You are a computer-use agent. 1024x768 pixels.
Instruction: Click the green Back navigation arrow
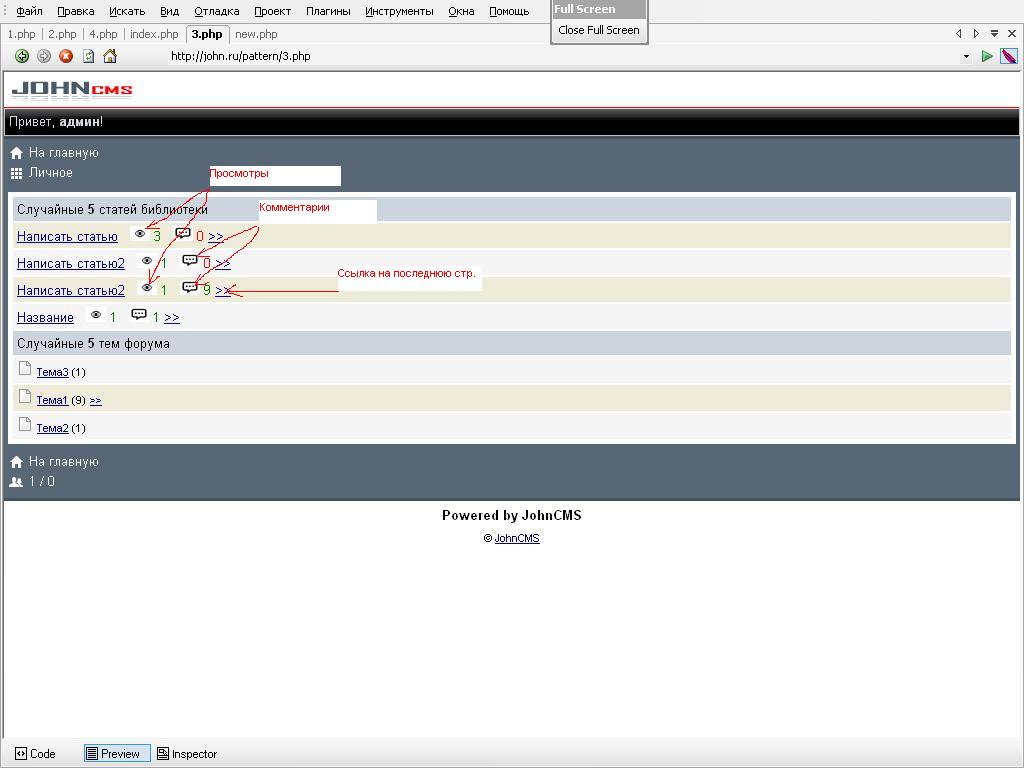point(21,56)
